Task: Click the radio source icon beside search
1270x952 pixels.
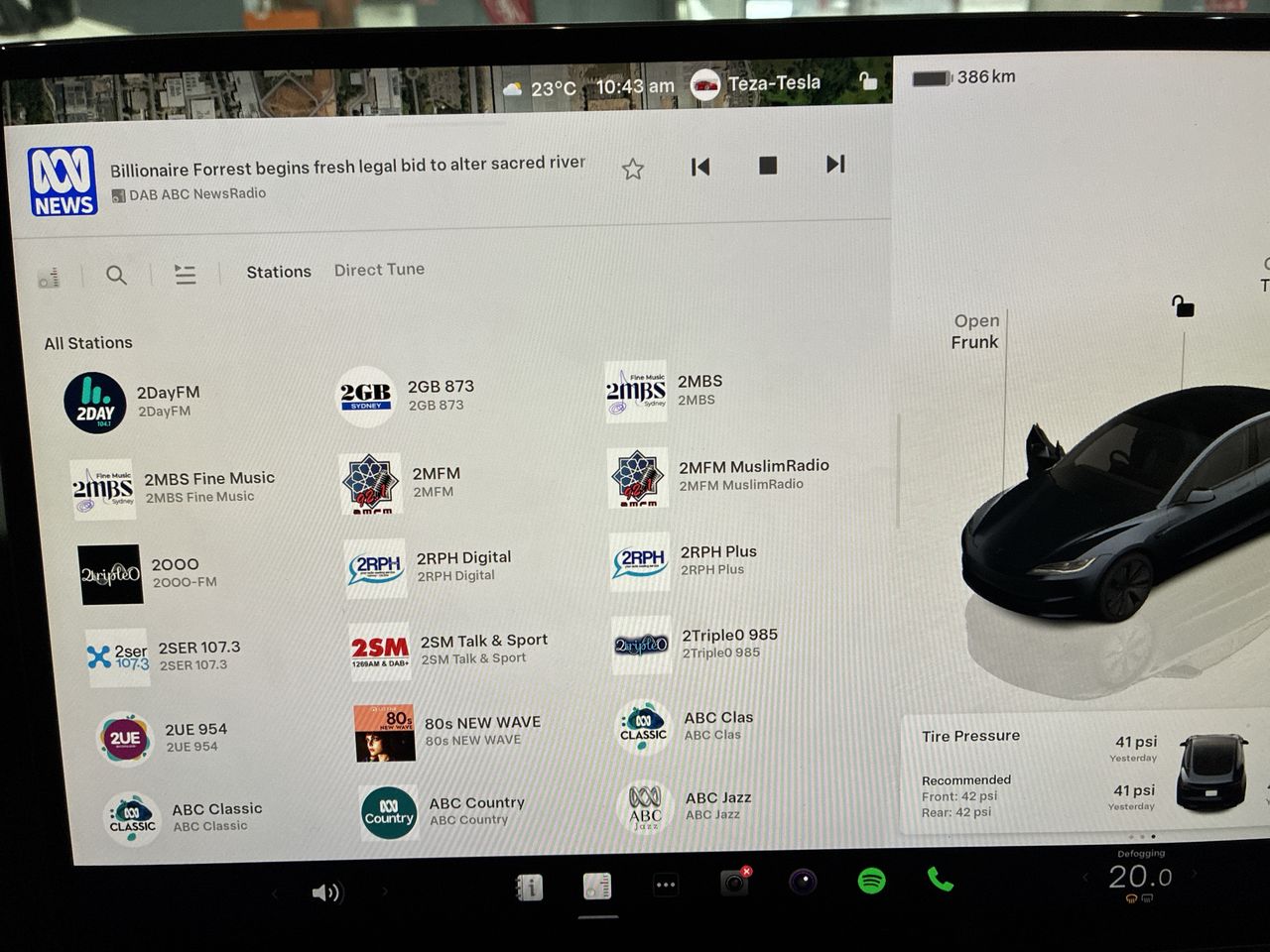Action: pos(49,278)
